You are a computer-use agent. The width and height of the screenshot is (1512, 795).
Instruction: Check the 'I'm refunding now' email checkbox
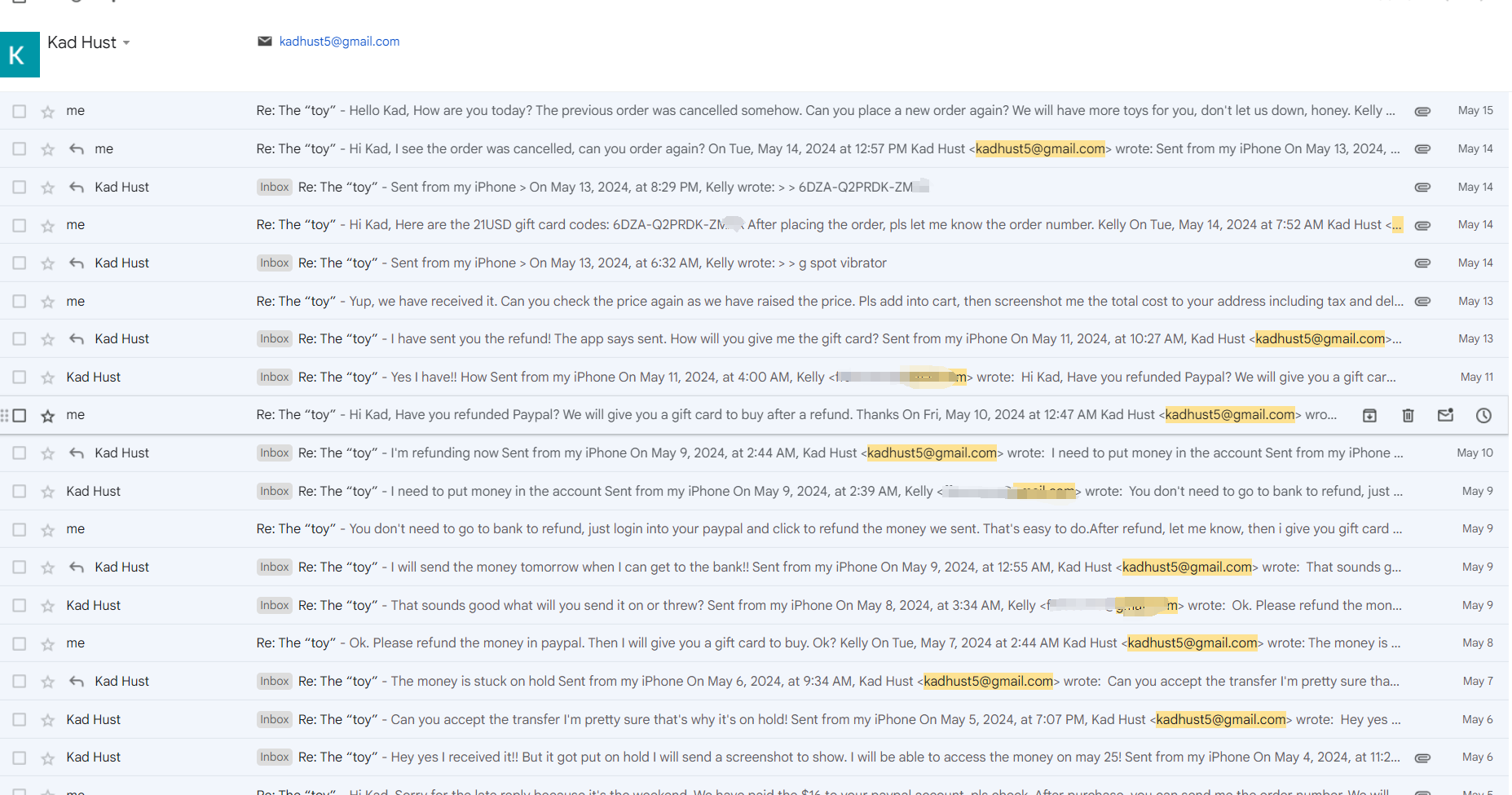(20, 453)
